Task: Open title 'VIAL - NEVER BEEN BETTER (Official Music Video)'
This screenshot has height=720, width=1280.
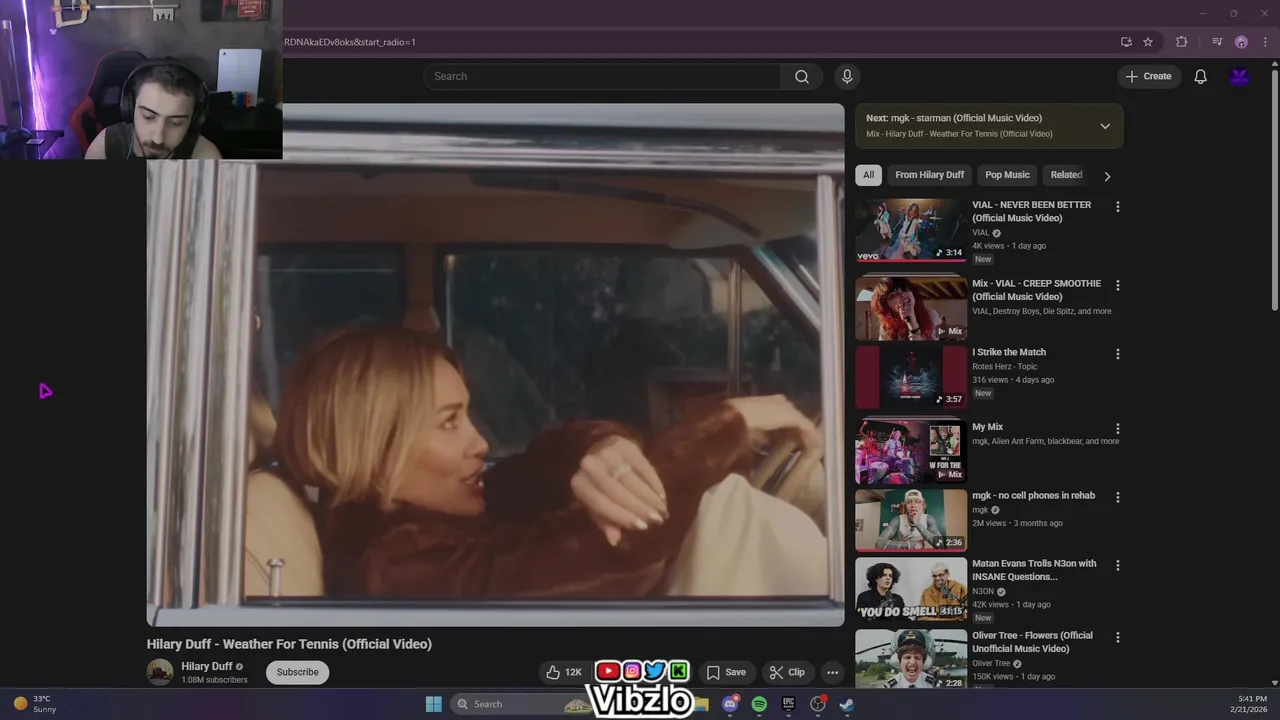Action: click(x=1032, y=211)
